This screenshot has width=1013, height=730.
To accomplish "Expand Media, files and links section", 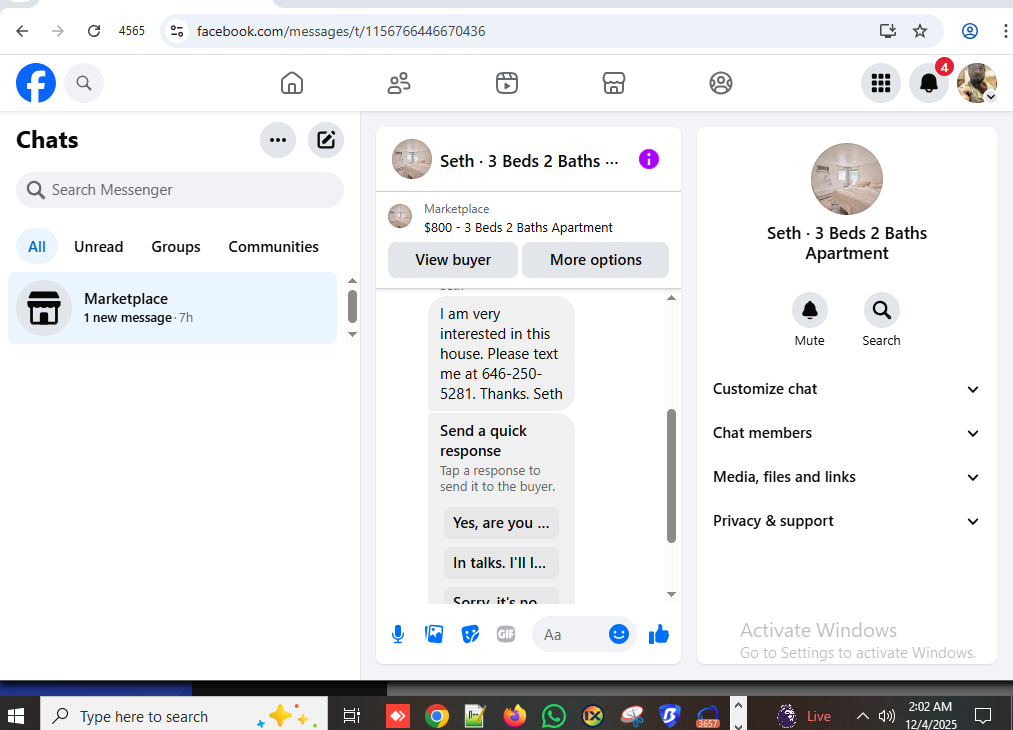I will [x=846, y=477].
